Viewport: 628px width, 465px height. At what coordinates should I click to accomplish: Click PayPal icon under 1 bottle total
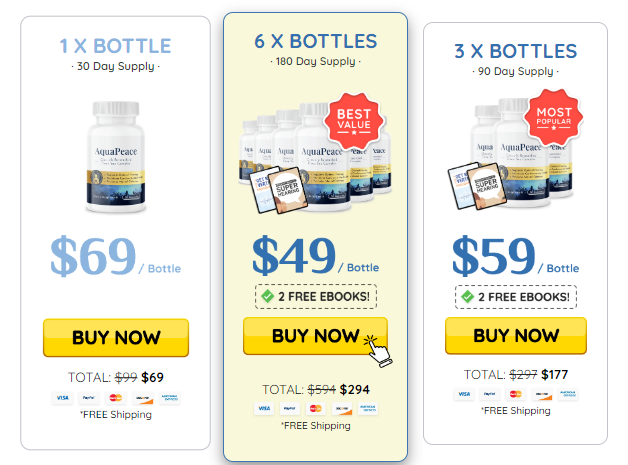click(x=89, y=398)
